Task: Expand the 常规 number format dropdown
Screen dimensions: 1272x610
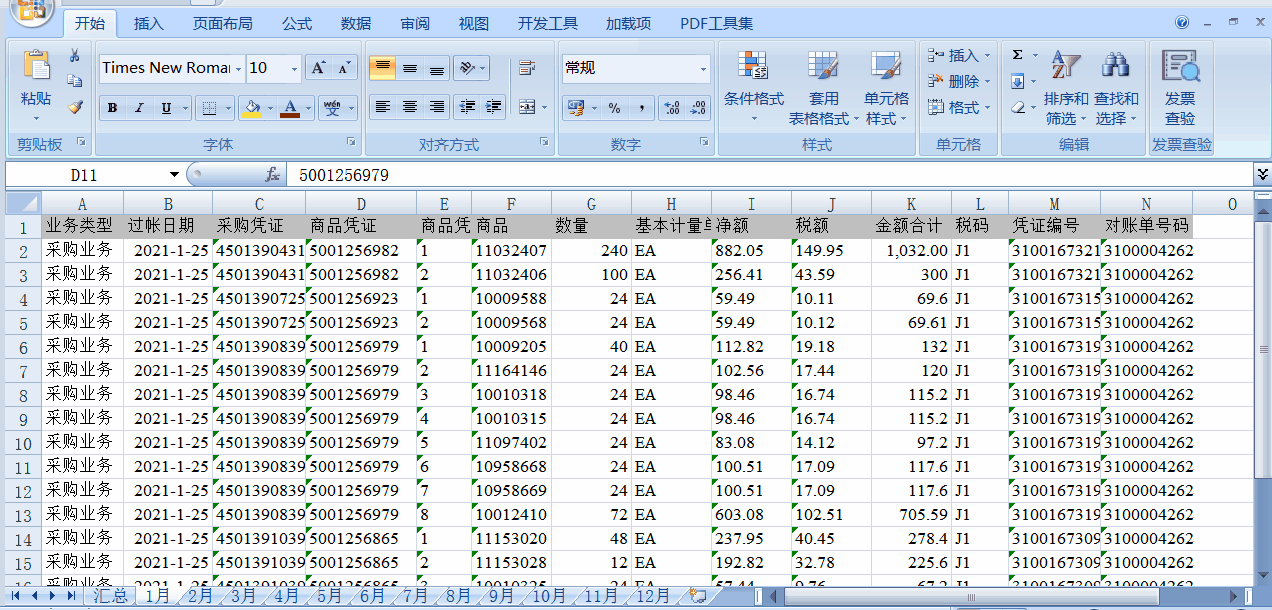Action: point(703,69)
